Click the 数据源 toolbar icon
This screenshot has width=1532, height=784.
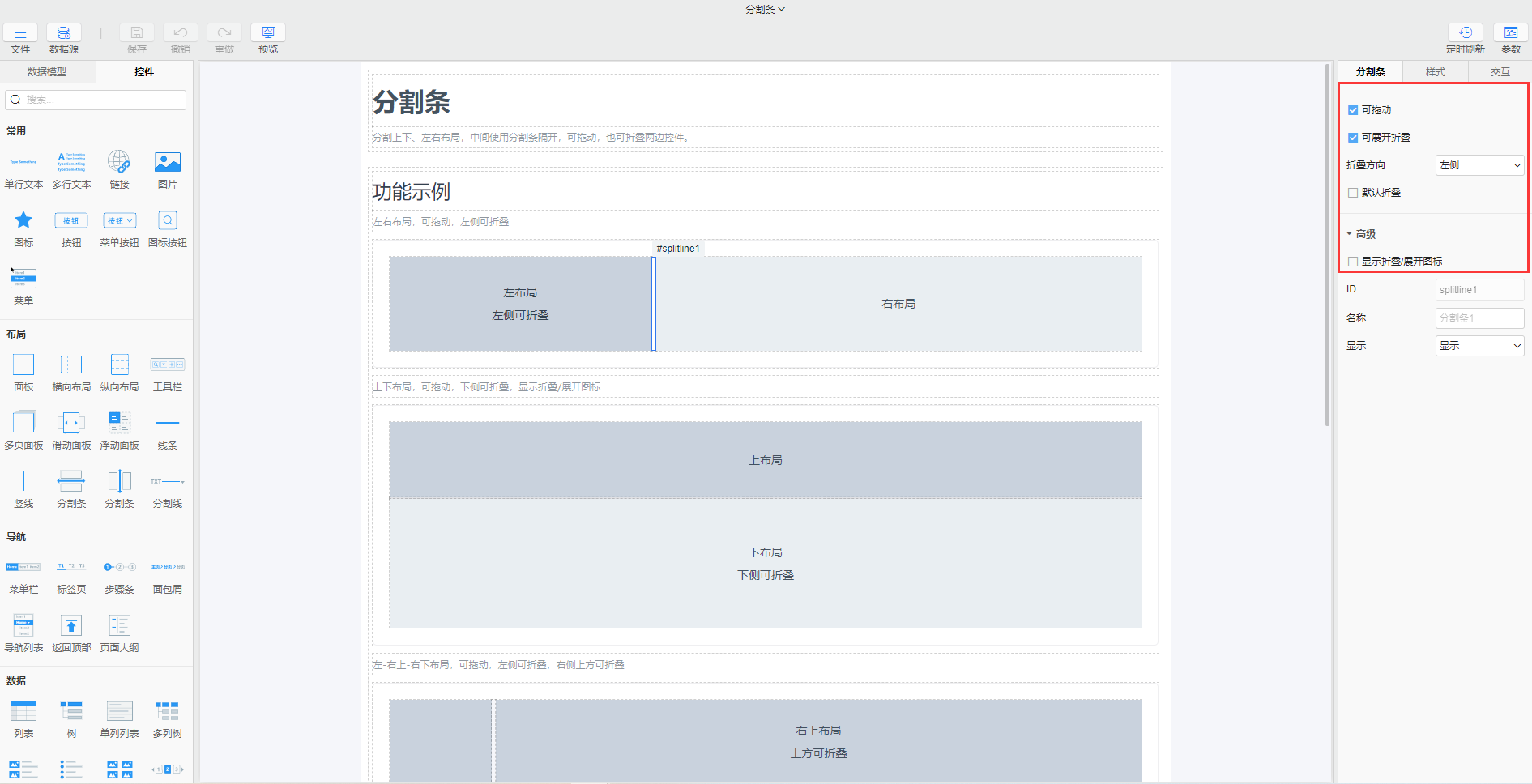point(63,36)
